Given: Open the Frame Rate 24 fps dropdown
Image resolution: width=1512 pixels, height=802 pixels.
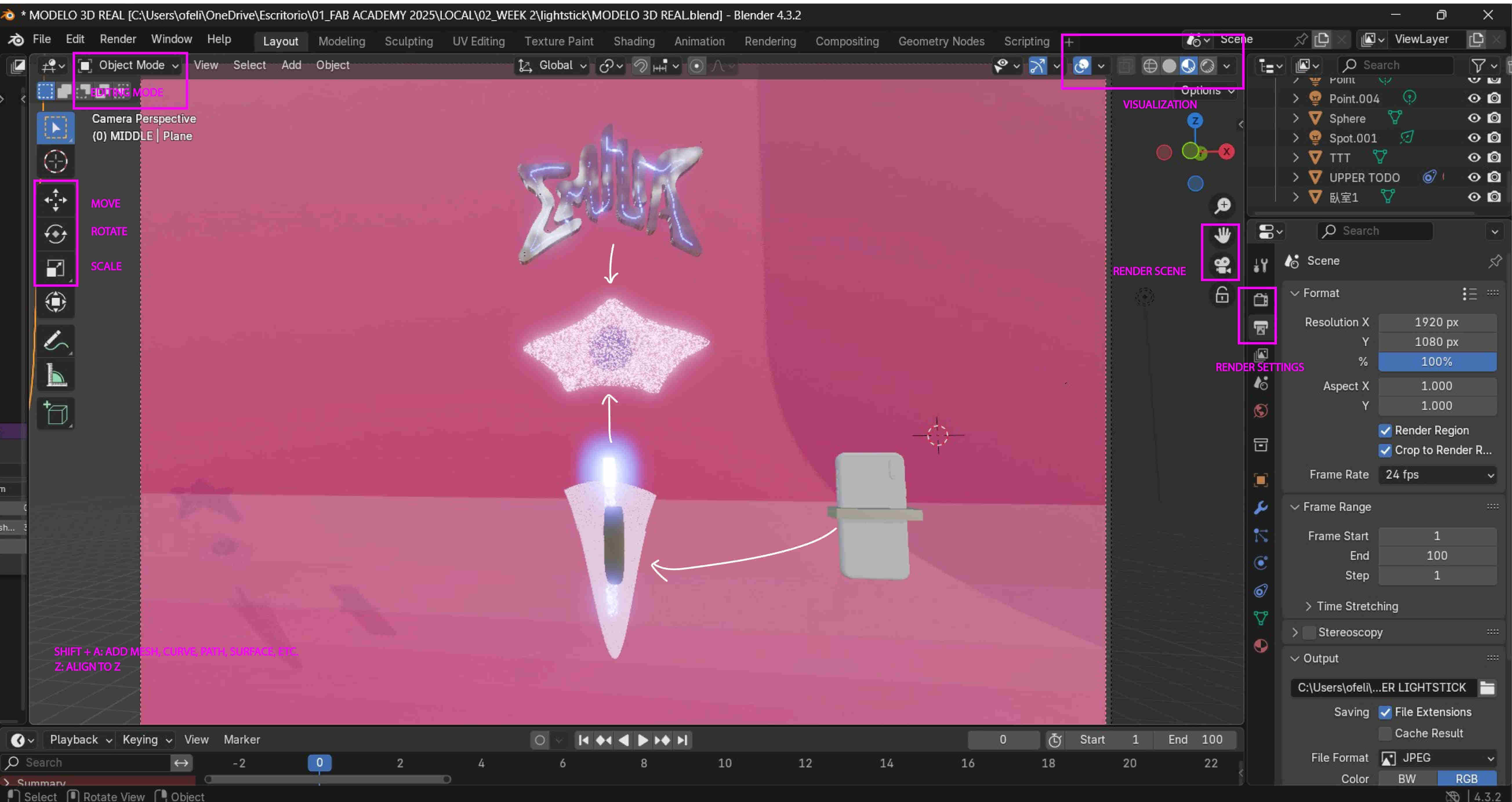Looking at the screenshot, I should point(1437,475).
